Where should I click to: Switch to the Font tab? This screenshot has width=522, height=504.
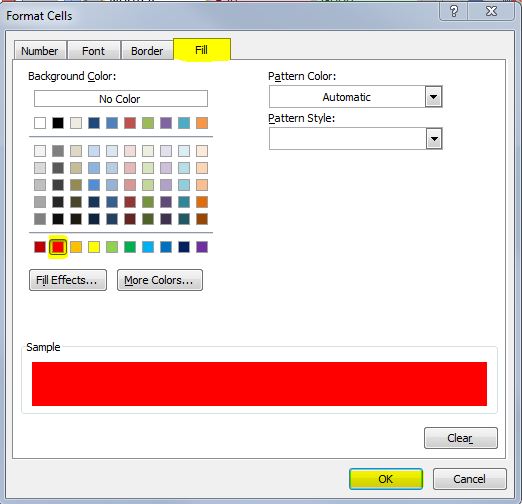(94, 51)
